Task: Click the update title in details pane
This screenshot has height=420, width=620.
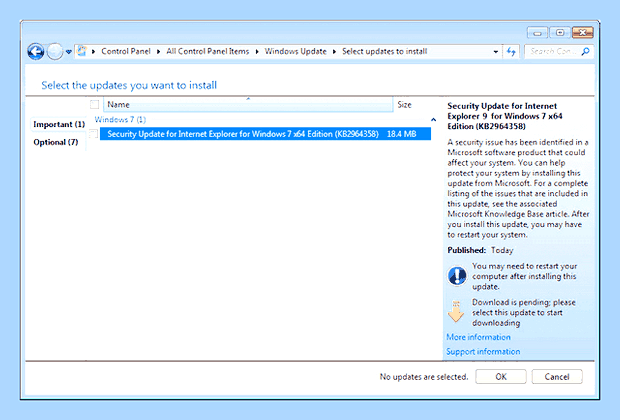Action: pyautogui.click(x=505, y=116)
